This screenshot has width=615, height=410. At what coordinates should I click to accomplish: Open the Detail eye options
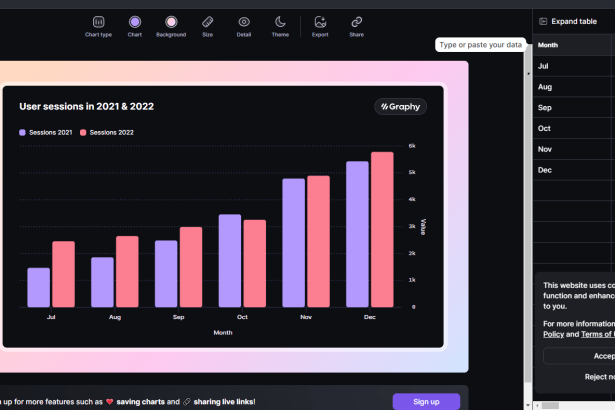pos(244,22)
